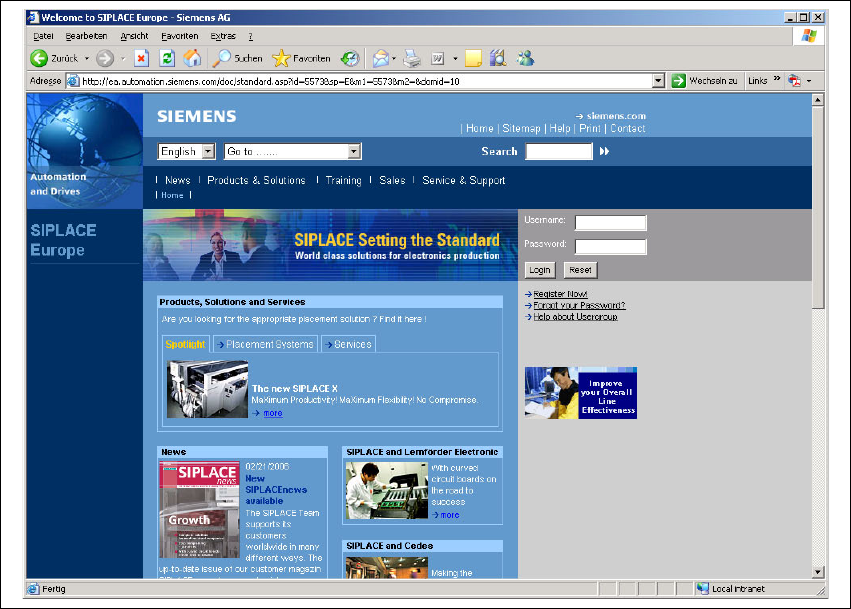This screenshot has height=609, width=851.
Task: Open the Bearbeiten menu
Action: pyautogui.click(x=86, y=36)
